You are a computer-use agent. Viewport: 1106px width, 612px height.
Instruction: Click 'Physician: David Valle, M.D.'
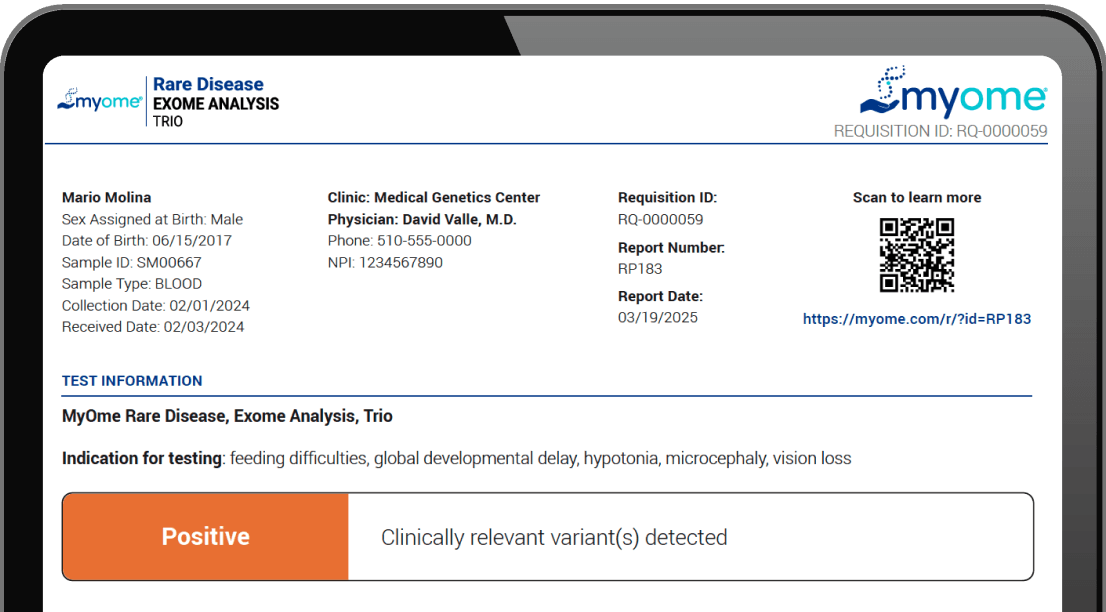coord(422,219)
